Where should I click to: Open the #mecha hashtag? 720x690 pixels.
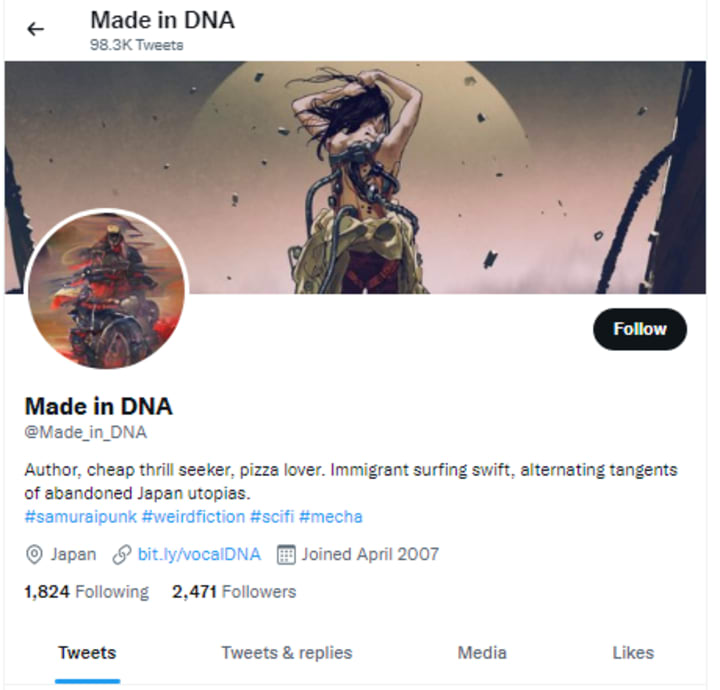[x=331, y=516]
